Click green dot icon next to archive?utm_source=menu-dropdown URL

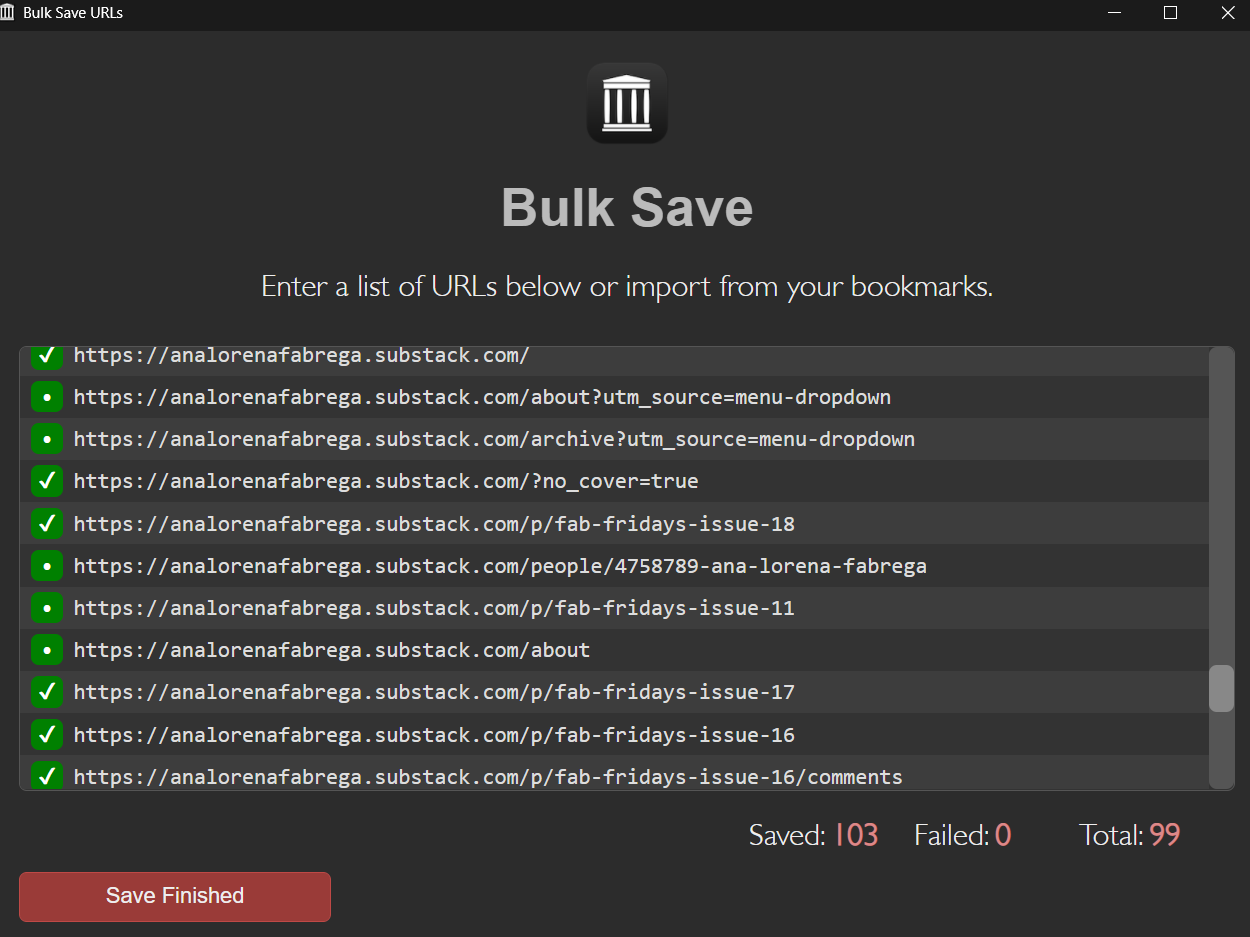click(46, 439)
